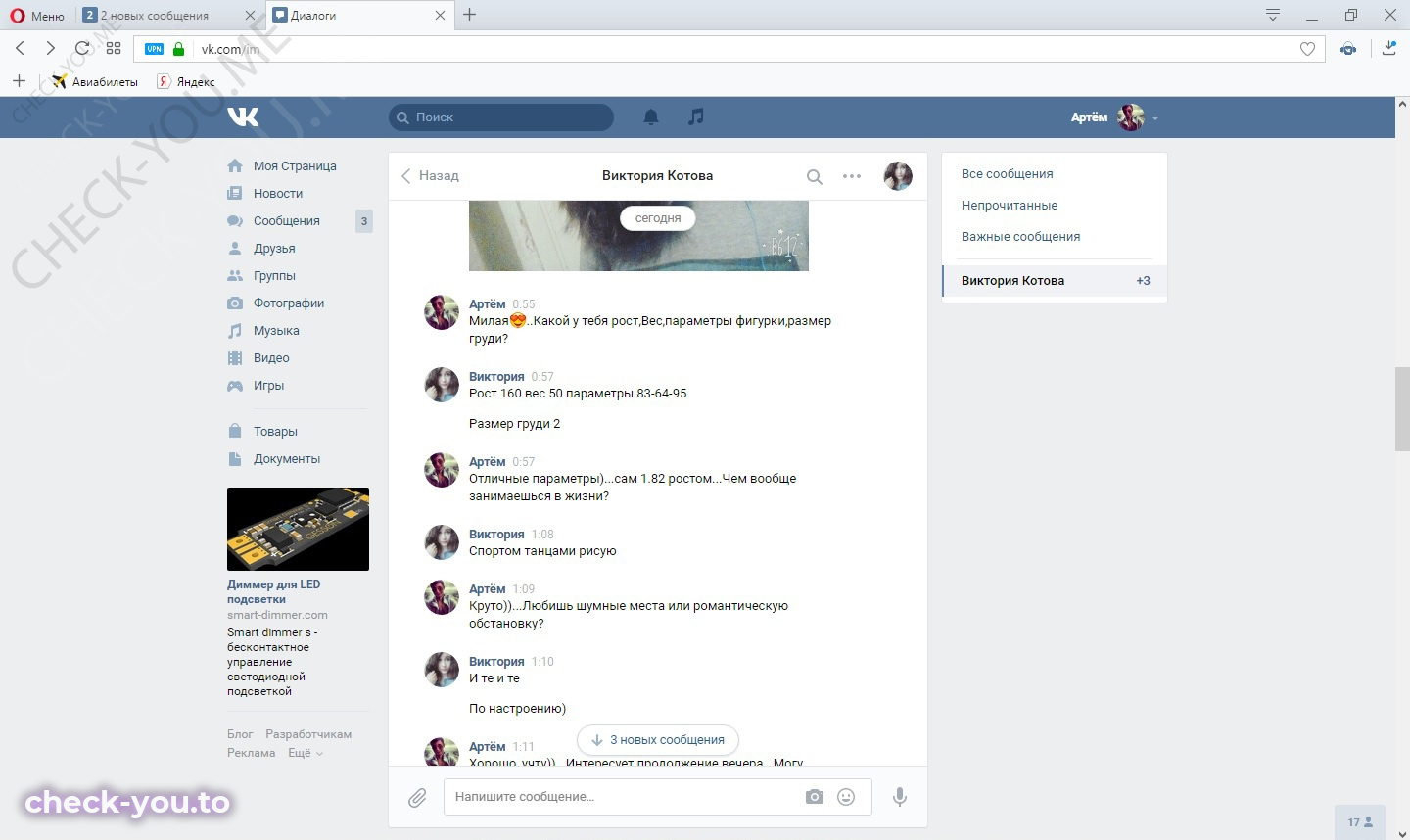Open Разработчикам footer link
Screen dimensions: 1410x840
coord(308,734)
